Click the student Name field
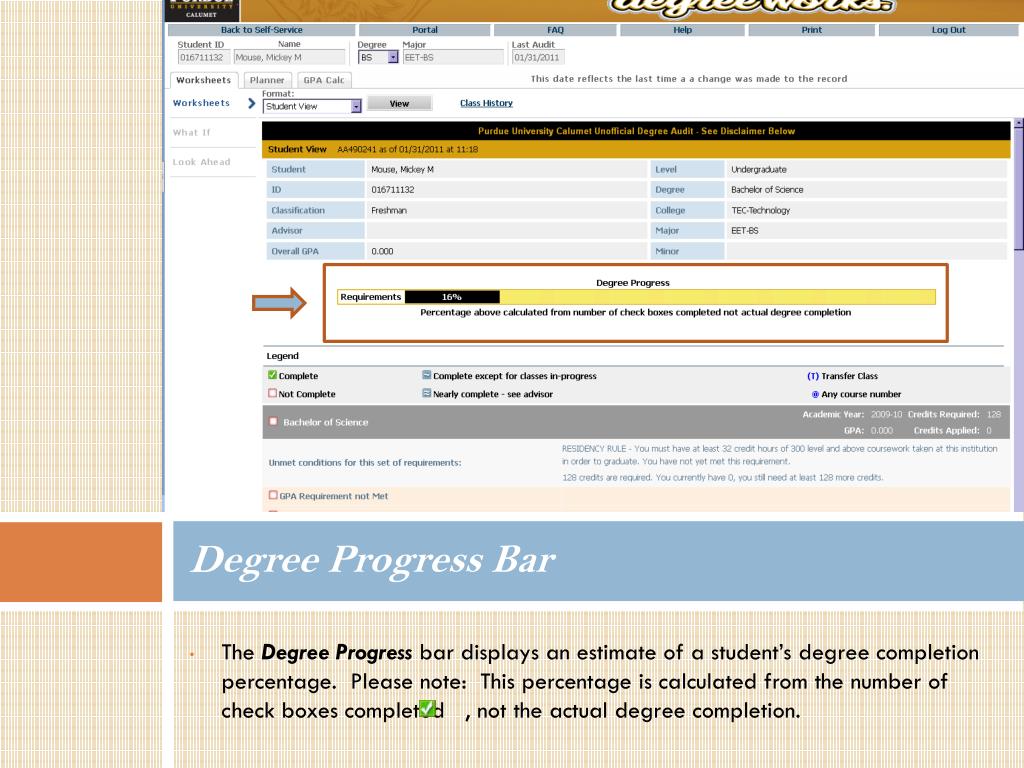 (289, 57)
